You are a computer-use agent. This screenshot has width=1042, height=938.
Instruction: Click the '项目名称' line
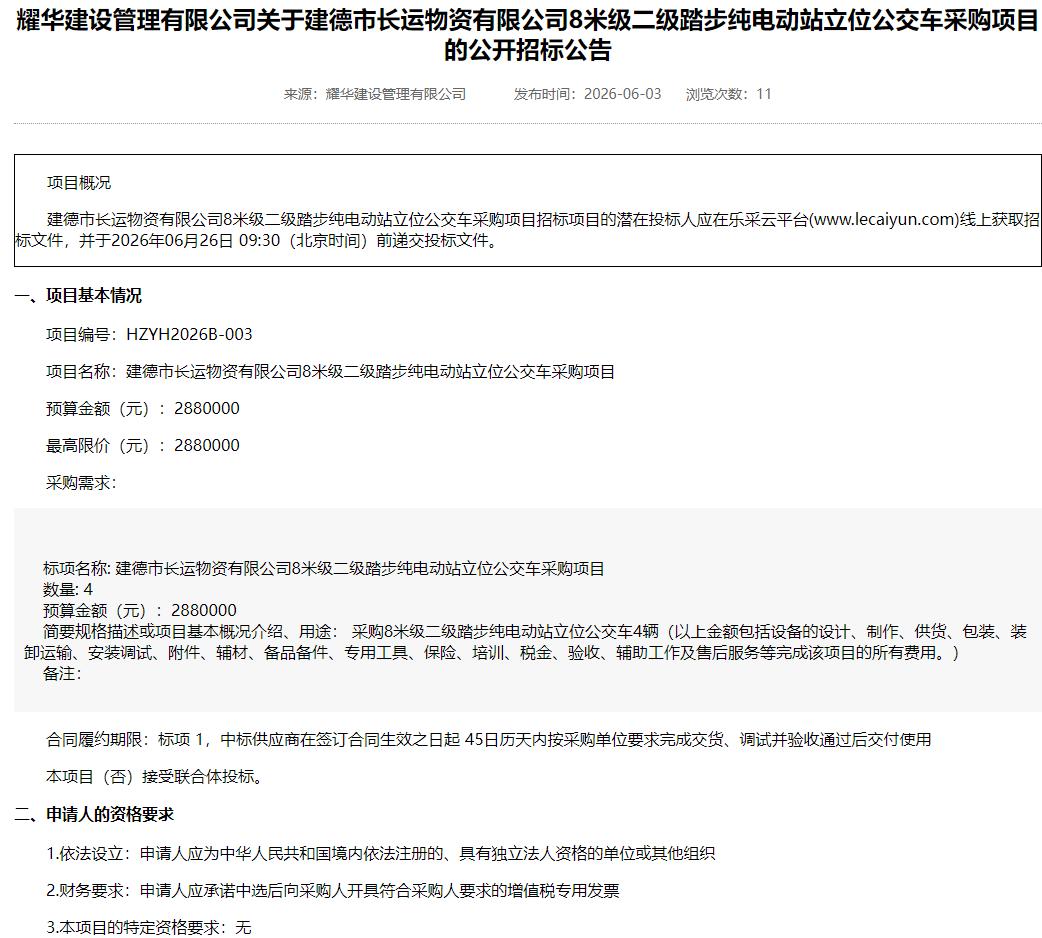tap(330, 371)
